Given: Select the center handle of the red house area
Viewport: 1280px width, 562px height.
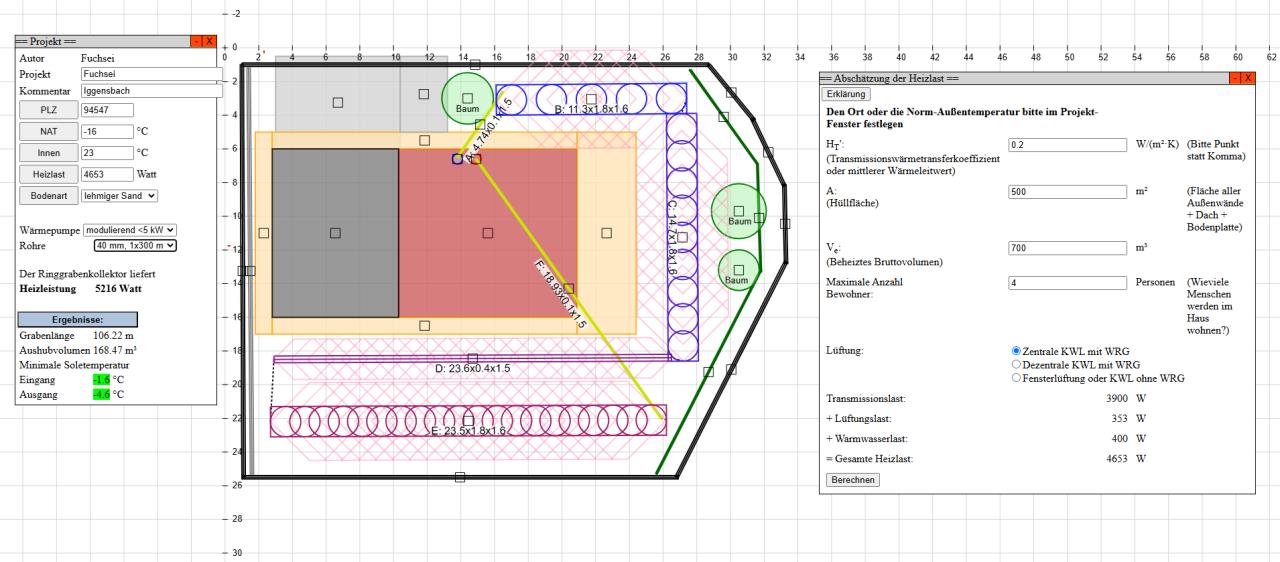Looking at the screenshot, I should click(488, 233).
